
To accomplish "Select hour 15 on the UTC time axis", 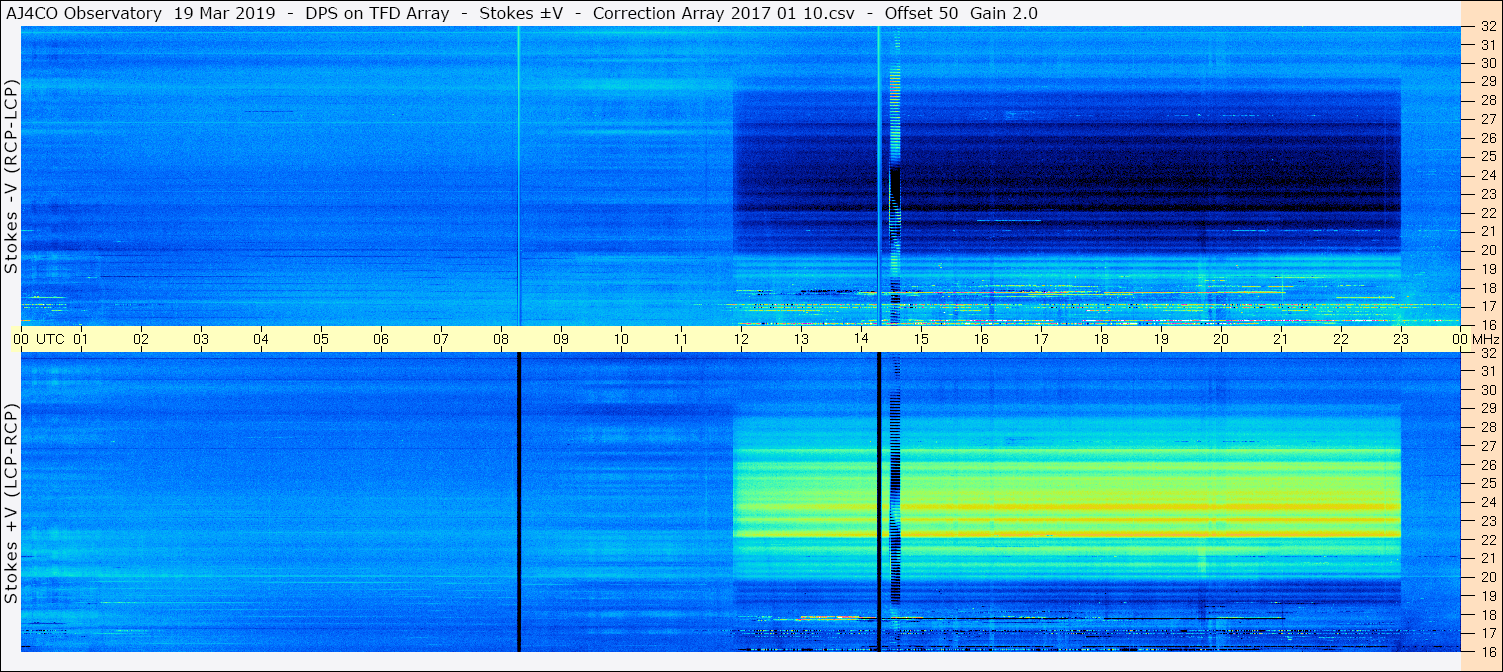I will [x=921, y=339].
